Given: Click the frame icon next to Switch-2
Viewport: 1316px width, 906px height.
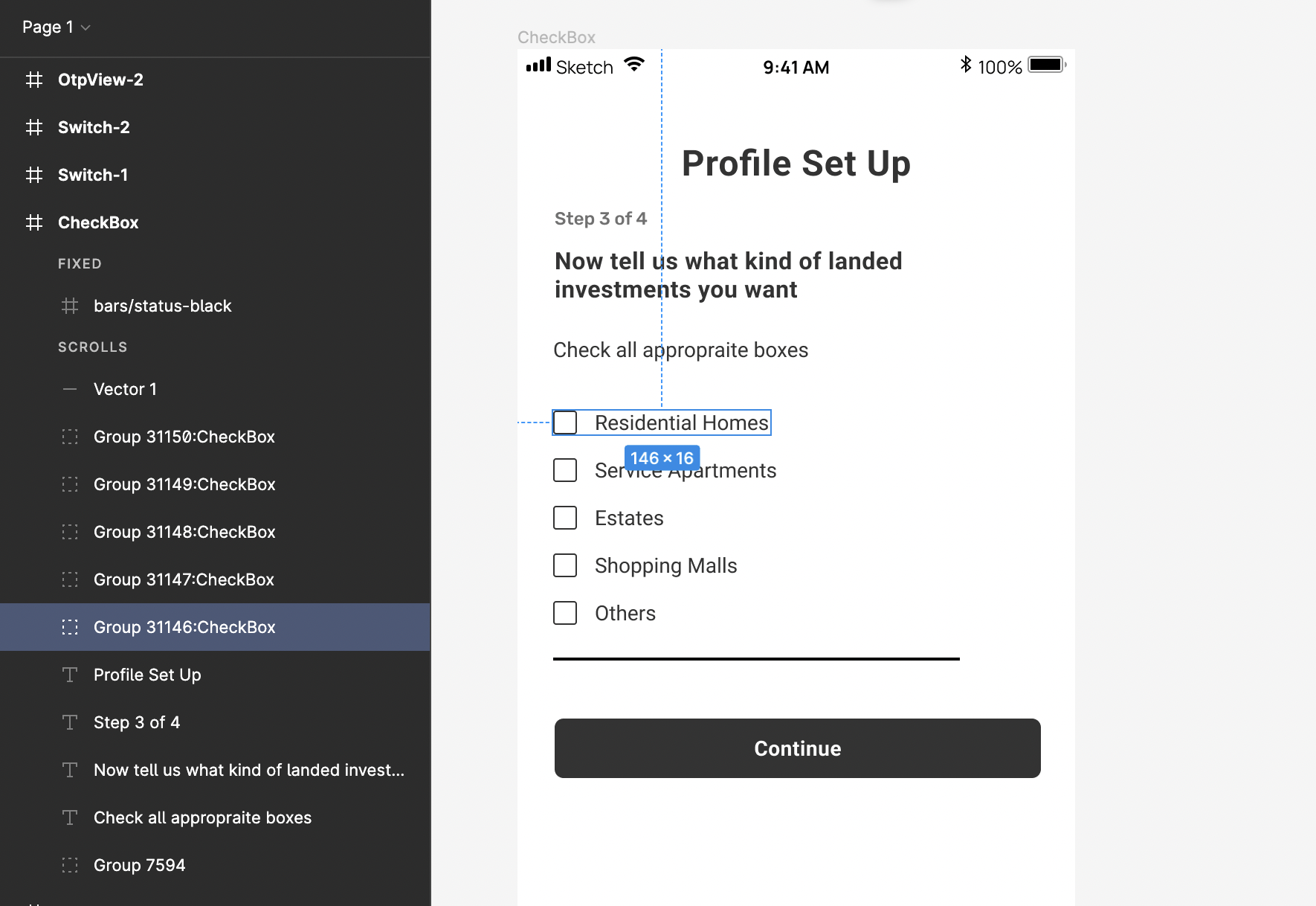Looking at the screenshot, I should 34,127.
